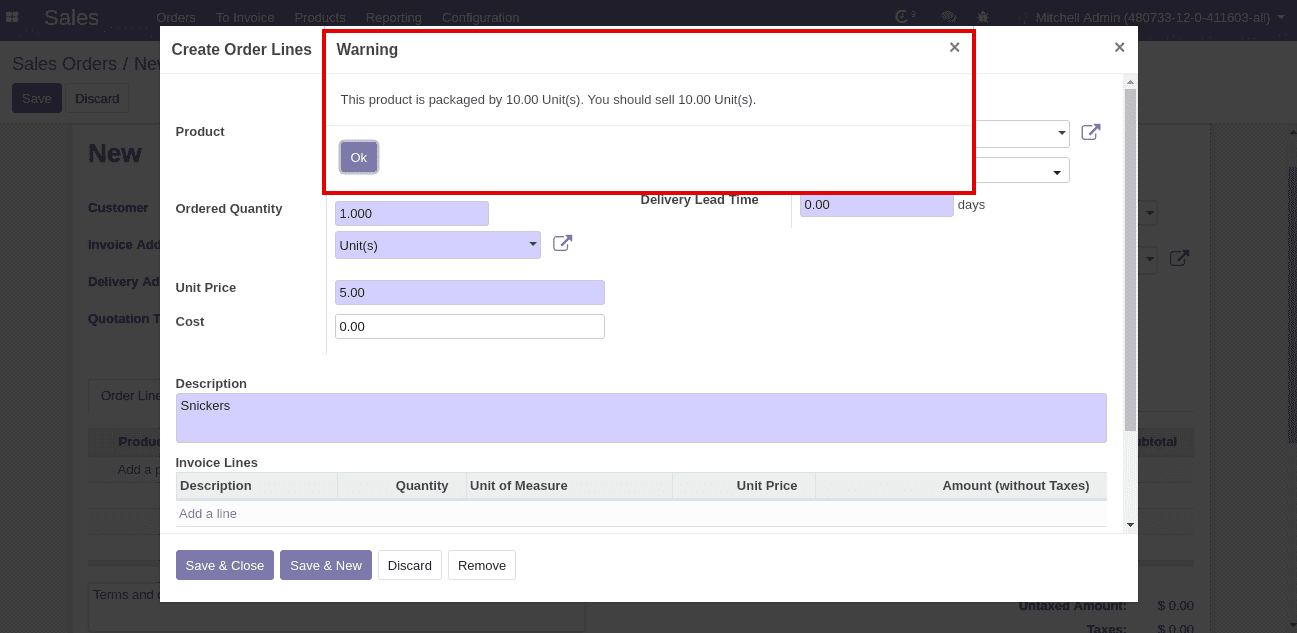Expand the Unit(s) unit of measure dropdown
The width and height of the screenshot is (1297, 633).
[x=437, y=245]
